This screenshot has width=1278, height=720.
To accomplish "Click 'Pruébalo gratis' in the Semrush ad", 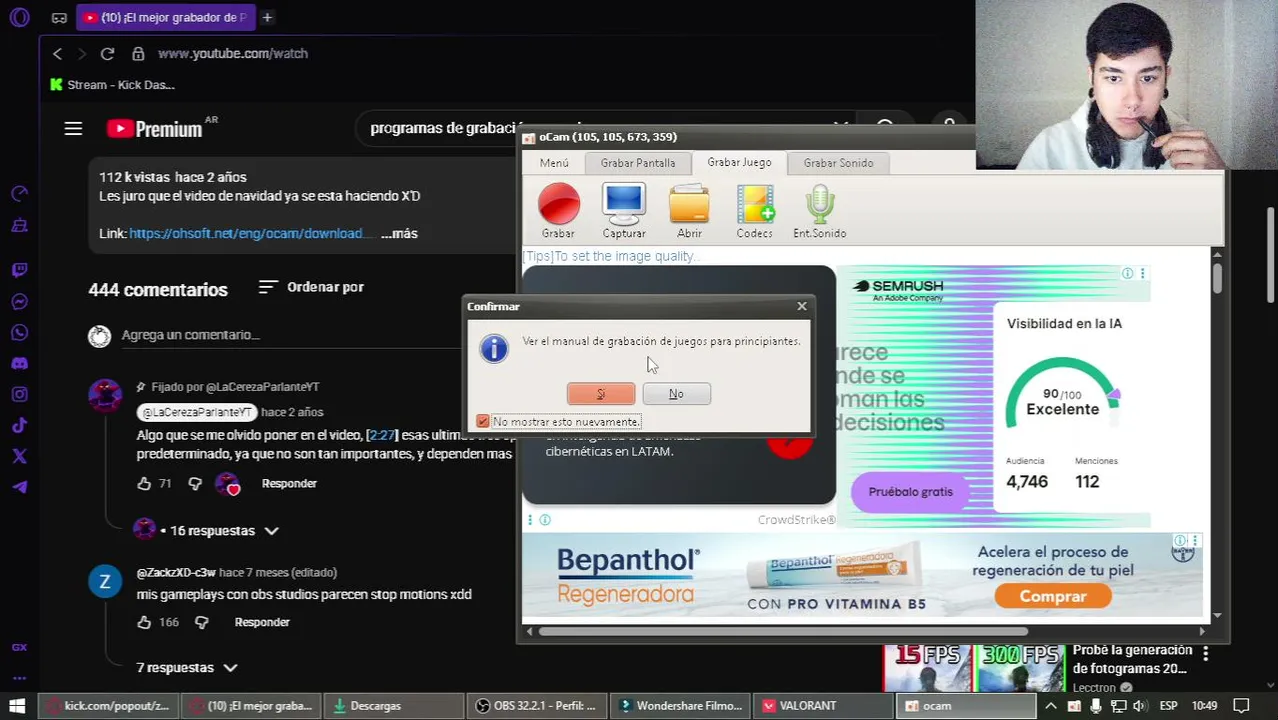I will click(911, 492).
